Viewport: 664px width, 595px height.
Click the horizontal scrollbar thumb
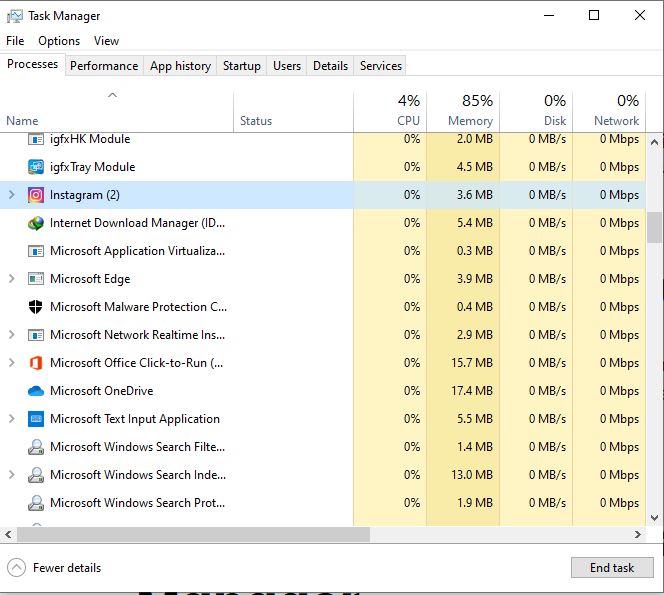[194, 534]
